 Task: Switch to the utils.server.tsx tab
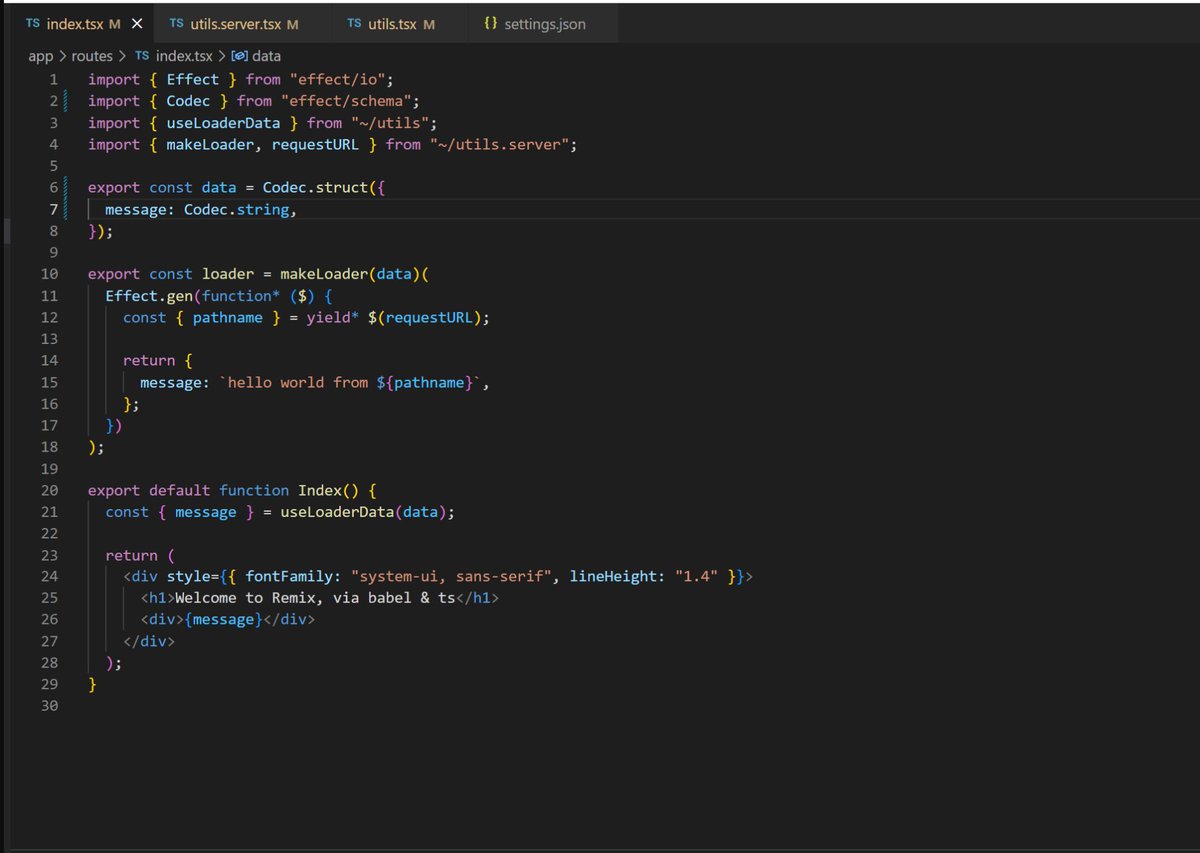236,24
